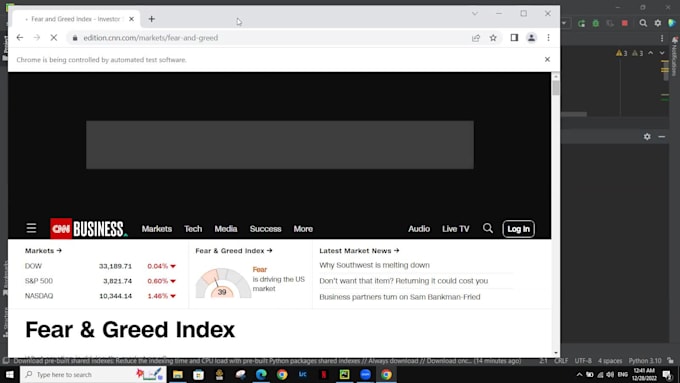Open PyCharm Search Everywhere magnifier
680x383 pixels.
(643, 23)
